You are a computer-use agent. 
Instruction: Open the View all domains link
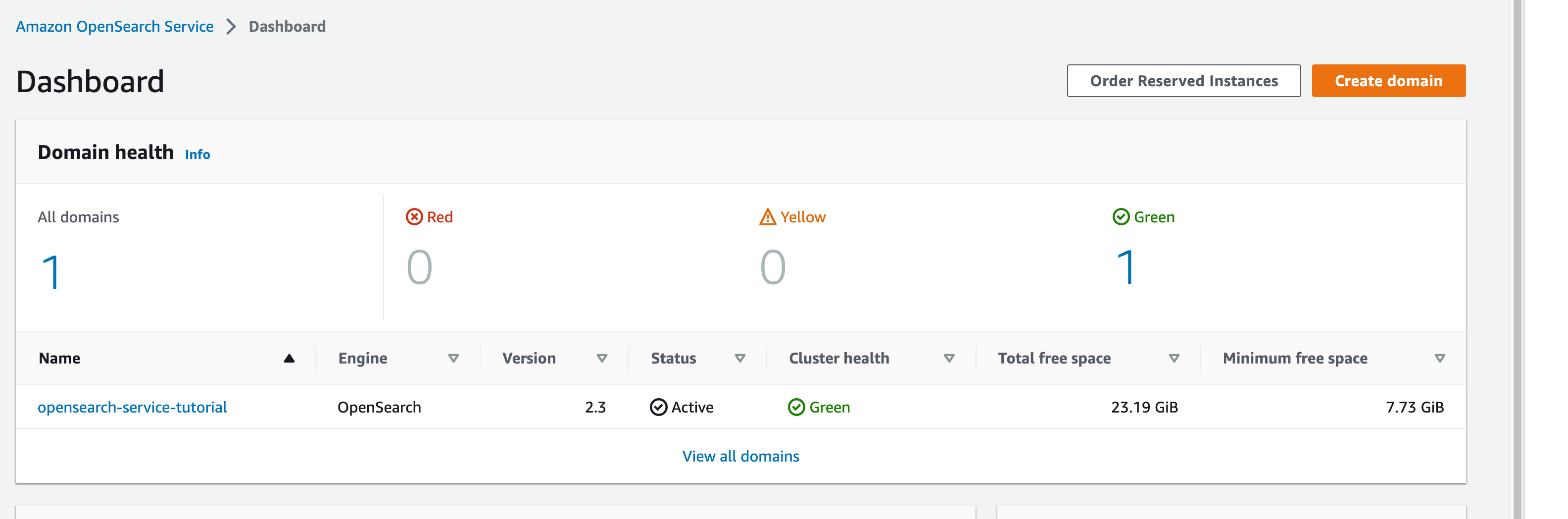point(741,456)
